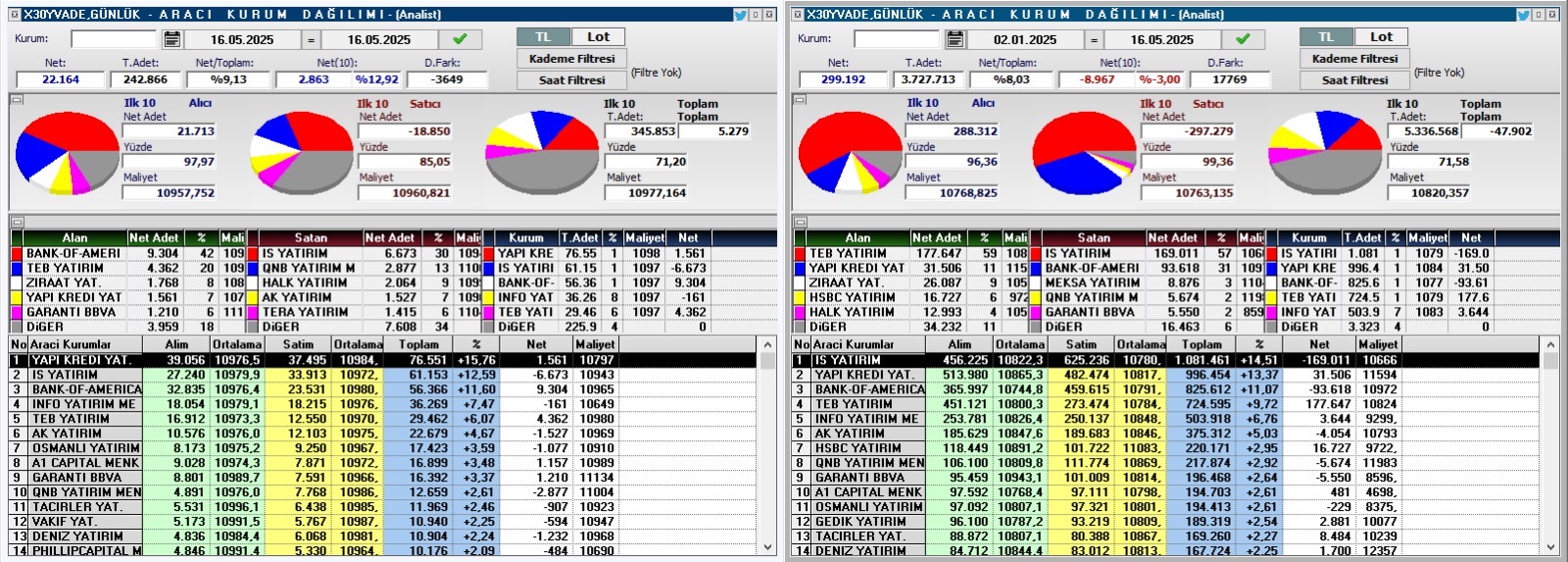Open Kademe Filtresi in left window
The height and width of the screenshot is (562, 1568).
coord(571,59)
